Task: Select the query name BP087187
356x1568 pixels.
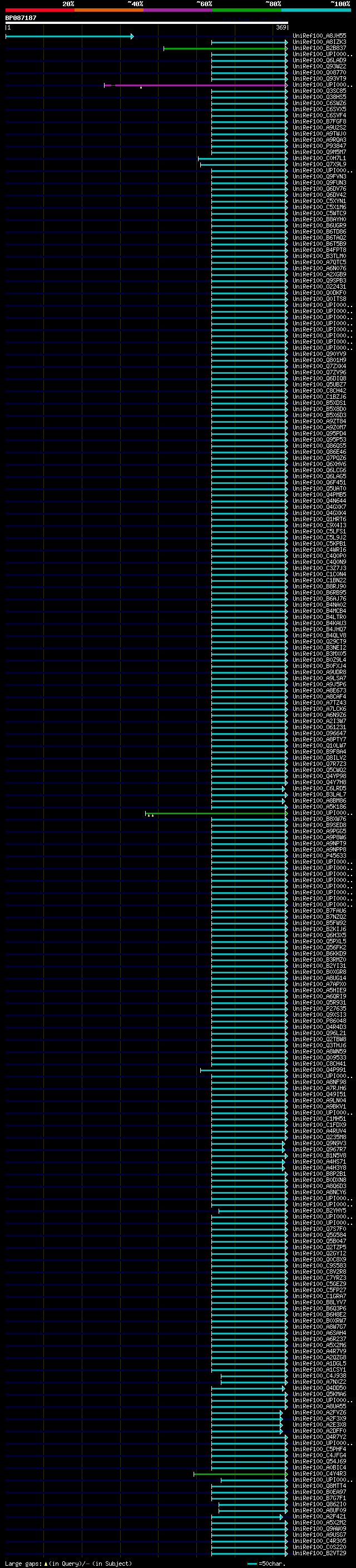Action: [x=21, y=18]
